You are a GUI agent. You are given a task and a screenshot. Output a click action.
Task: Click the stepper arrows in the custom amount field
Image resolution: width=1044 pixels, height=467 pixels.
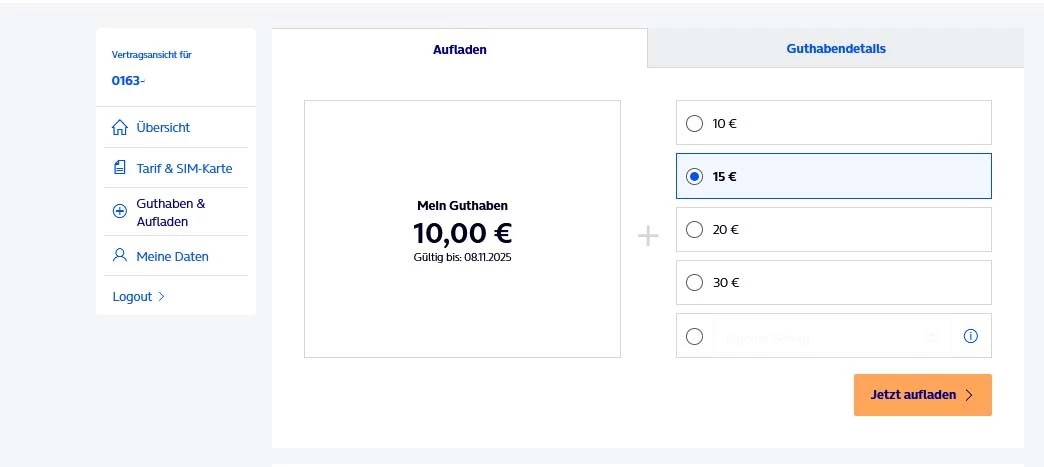coord(933,337)
